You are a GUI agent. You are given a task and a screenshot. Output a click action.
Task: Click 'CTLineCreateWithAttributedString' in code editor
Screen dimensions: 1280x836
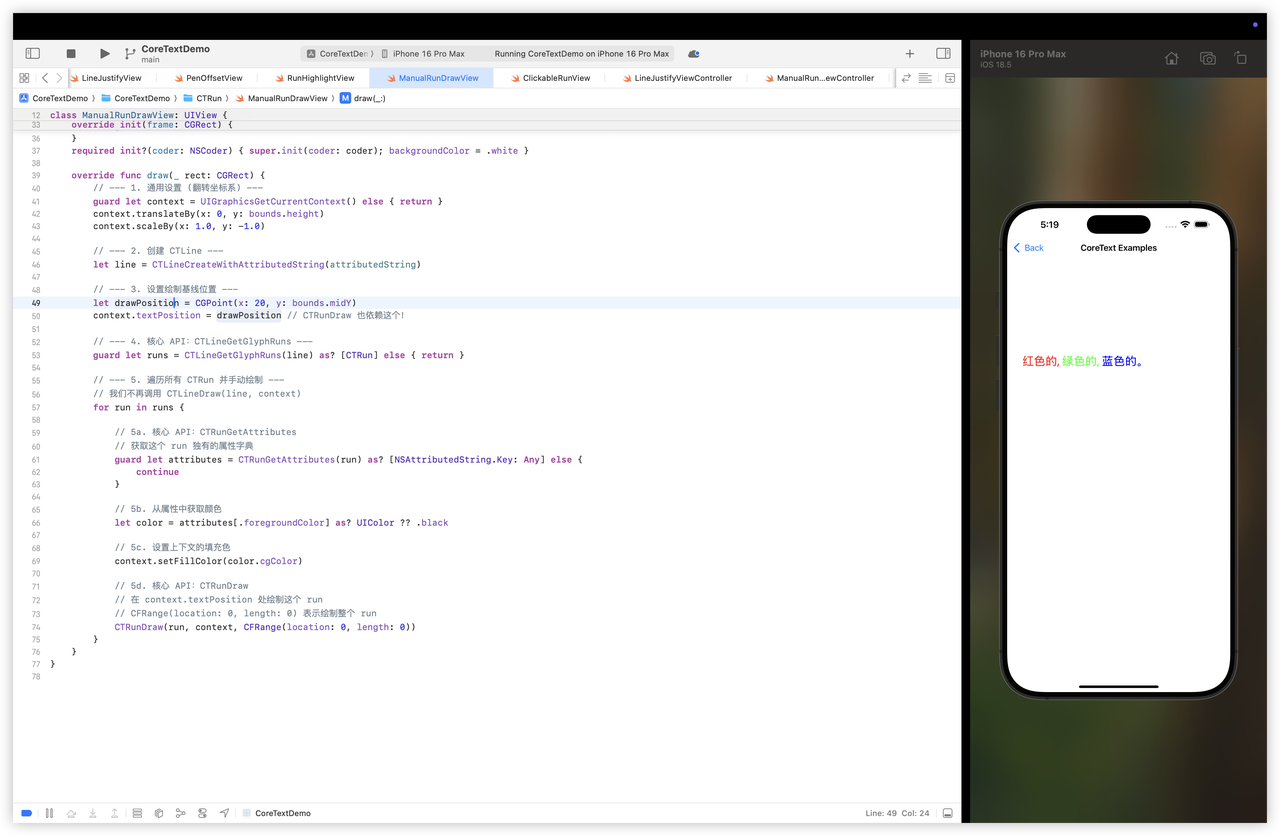click(x=238, y=265)
